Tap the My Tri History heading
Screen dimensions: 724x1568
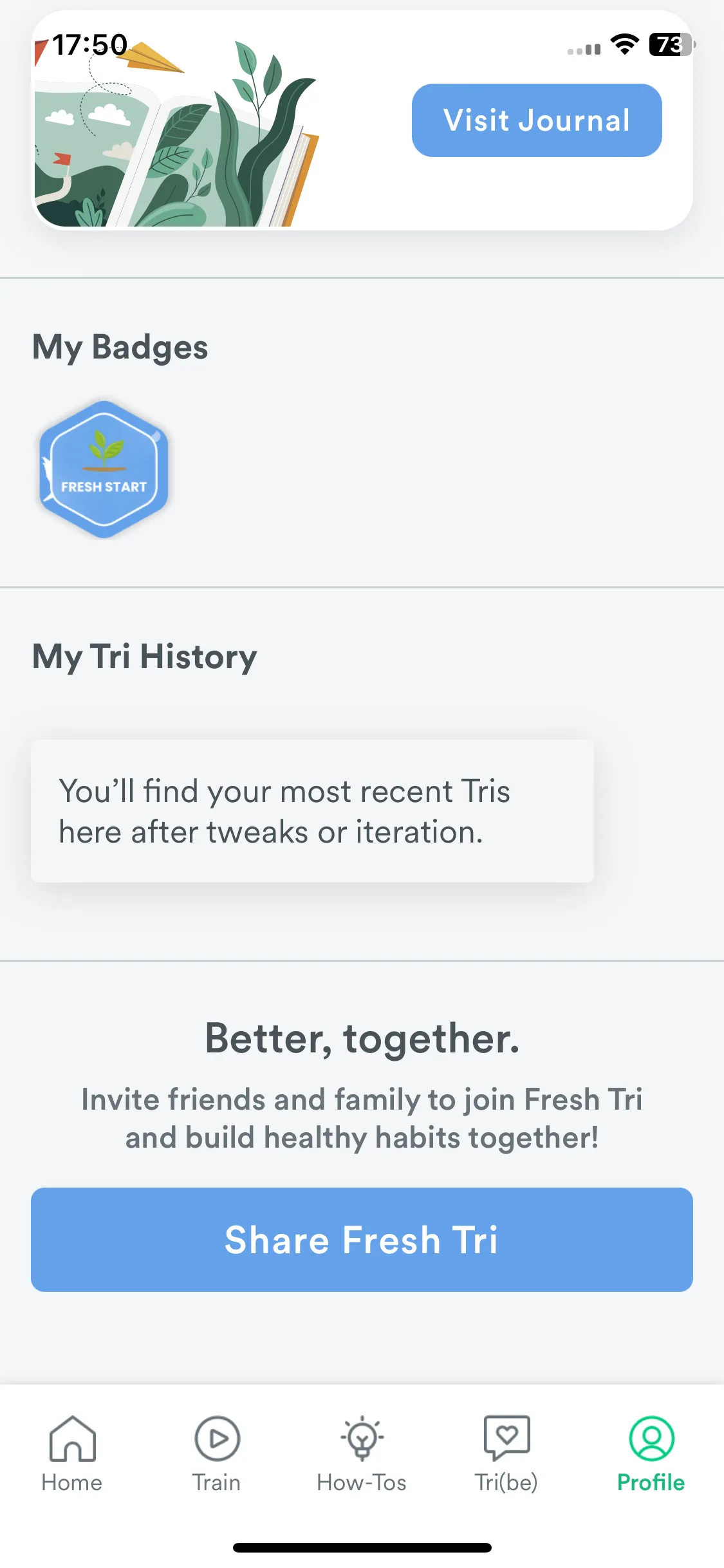[x=145, y=657]
